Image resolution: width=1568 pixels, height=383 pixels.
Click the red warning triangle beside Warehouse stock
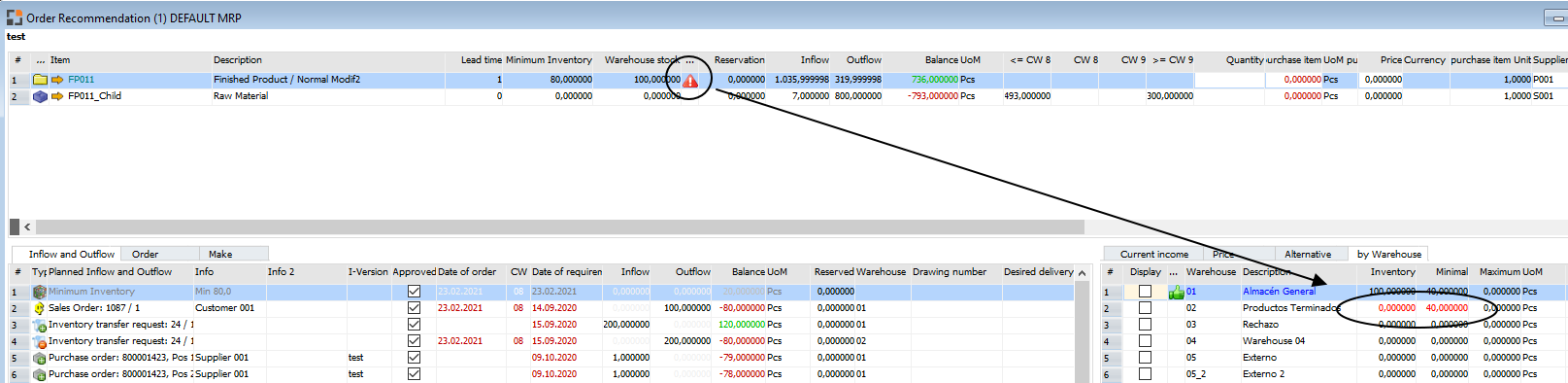click(x=690, y=81)
